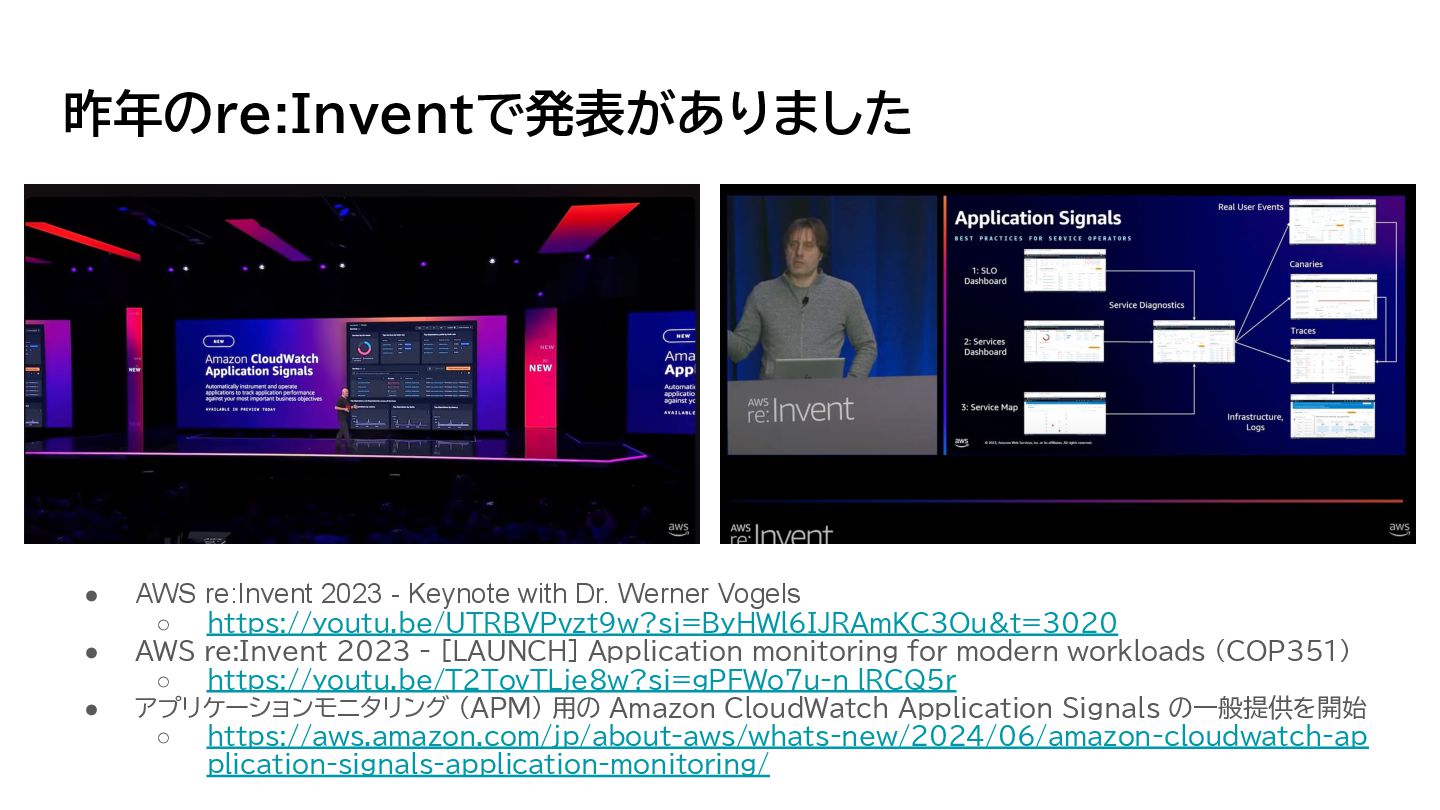Click the 'Traces' label

(x=1303, y=330)
